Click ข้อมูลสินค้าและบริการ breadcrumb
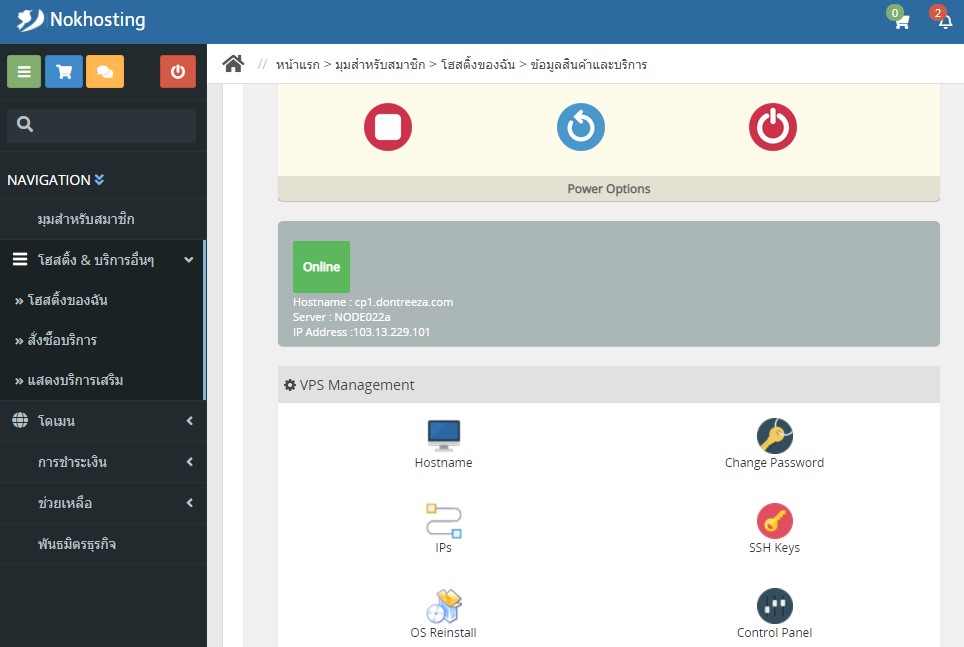Screen dimensions: 964x647 [588, 65]
